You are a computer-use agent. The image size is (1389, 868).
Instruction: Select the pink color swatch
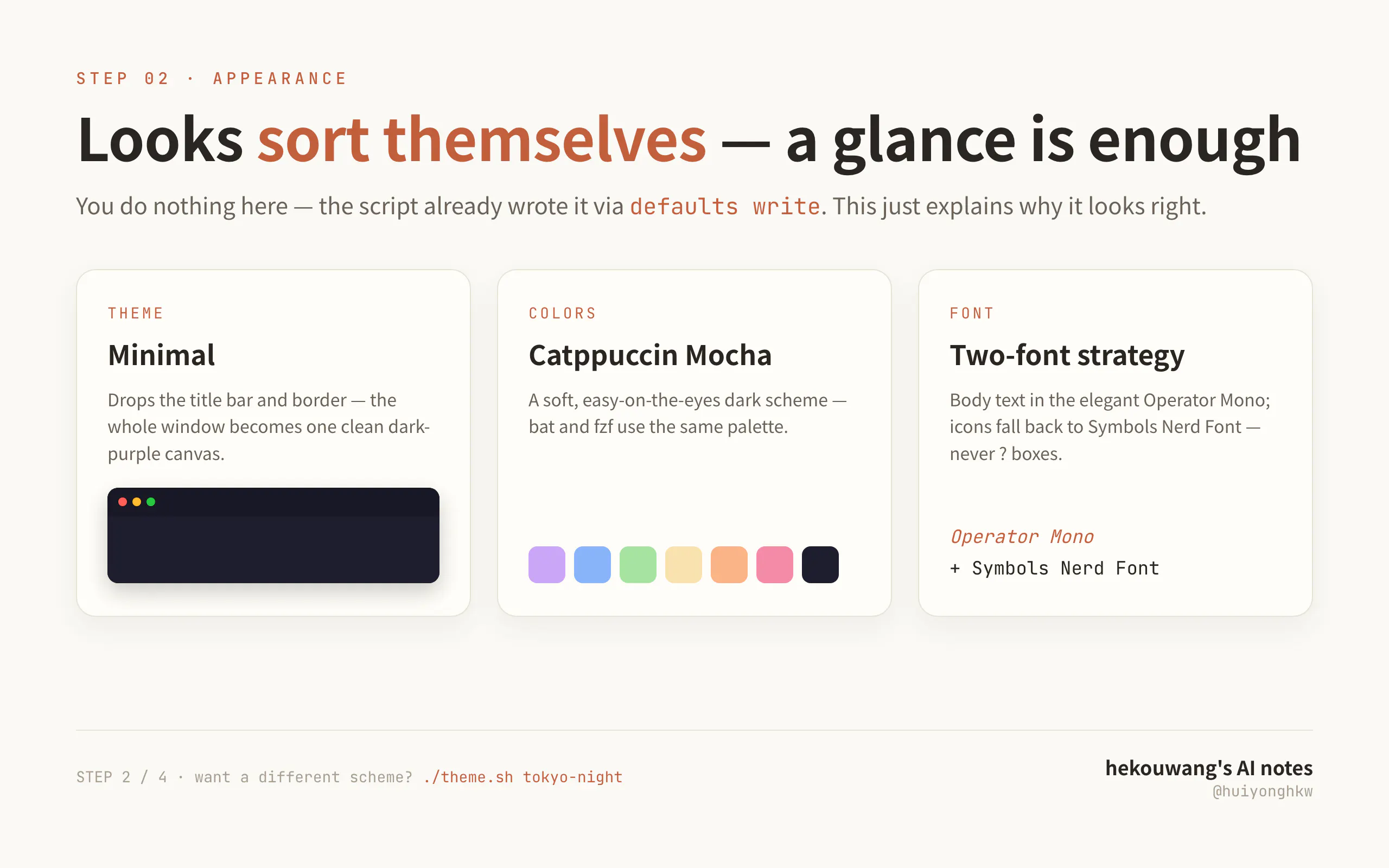pyautogui.click(x=775, y=564)
